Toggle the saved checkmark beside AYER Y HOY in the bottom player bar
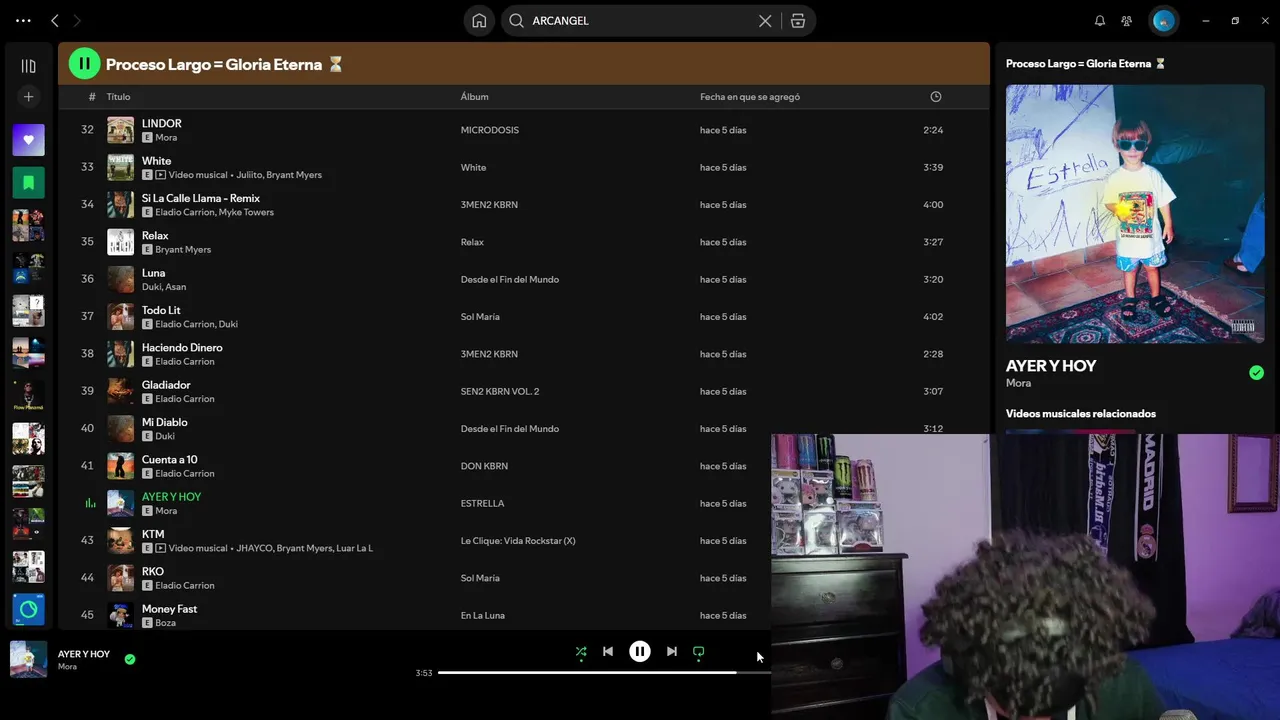 130,659
